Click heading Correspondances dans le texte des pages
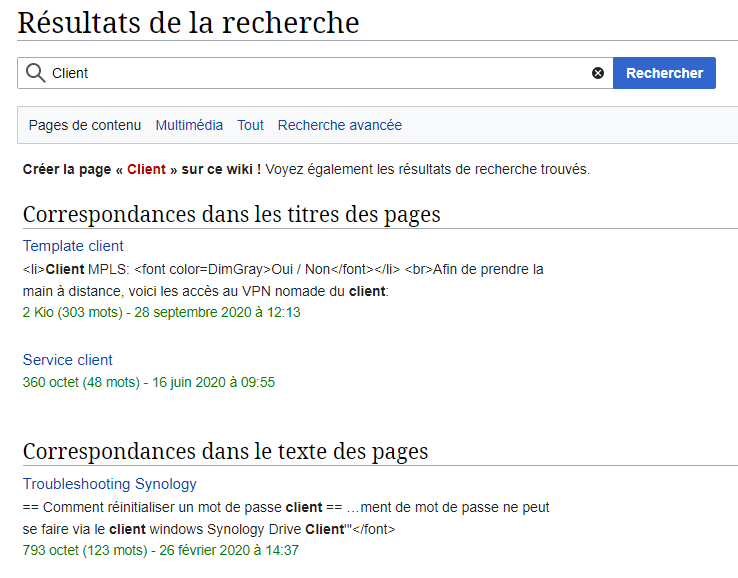Image resolution: width=738 pixels, height=578 pixels. (x=225, y=451)
